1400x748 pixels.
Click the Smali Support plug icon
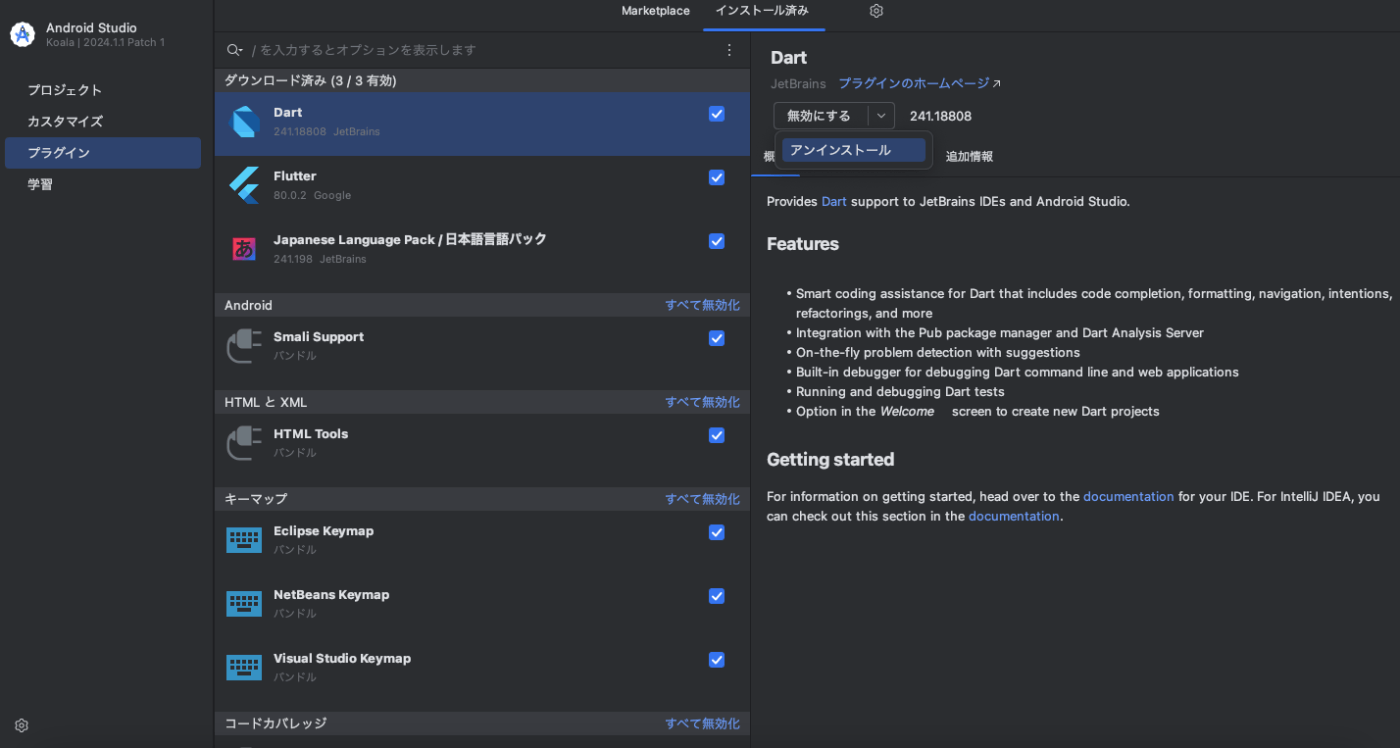pyautogui.click(x=244, y=346)
